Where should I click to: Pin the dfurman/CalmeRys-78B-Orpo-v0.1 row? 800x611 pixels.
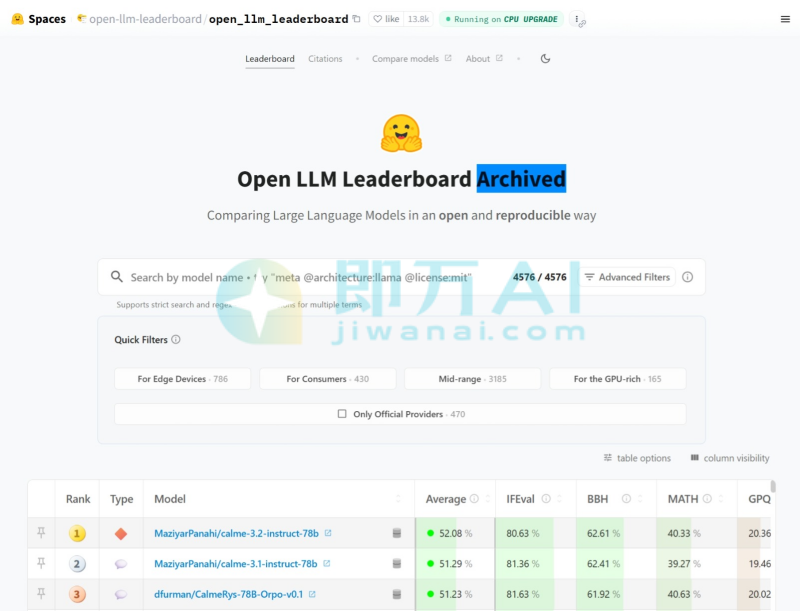tap(40, 593)
